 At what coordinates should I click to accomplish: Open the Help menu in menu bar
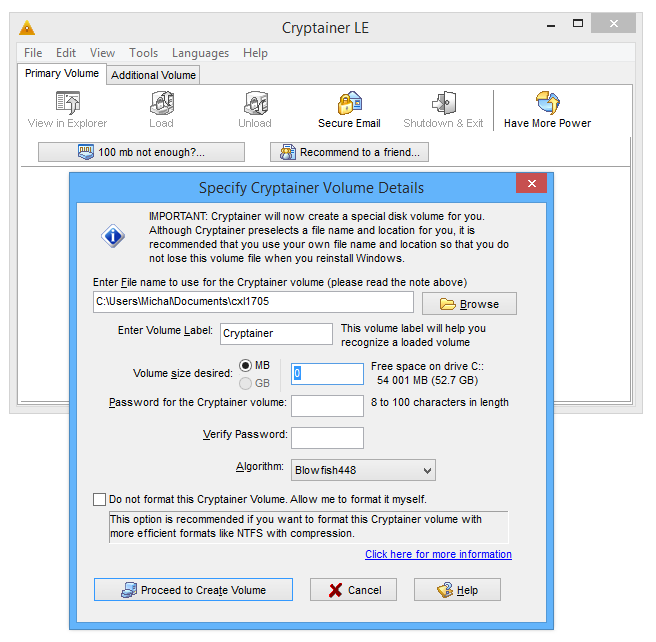255,53
